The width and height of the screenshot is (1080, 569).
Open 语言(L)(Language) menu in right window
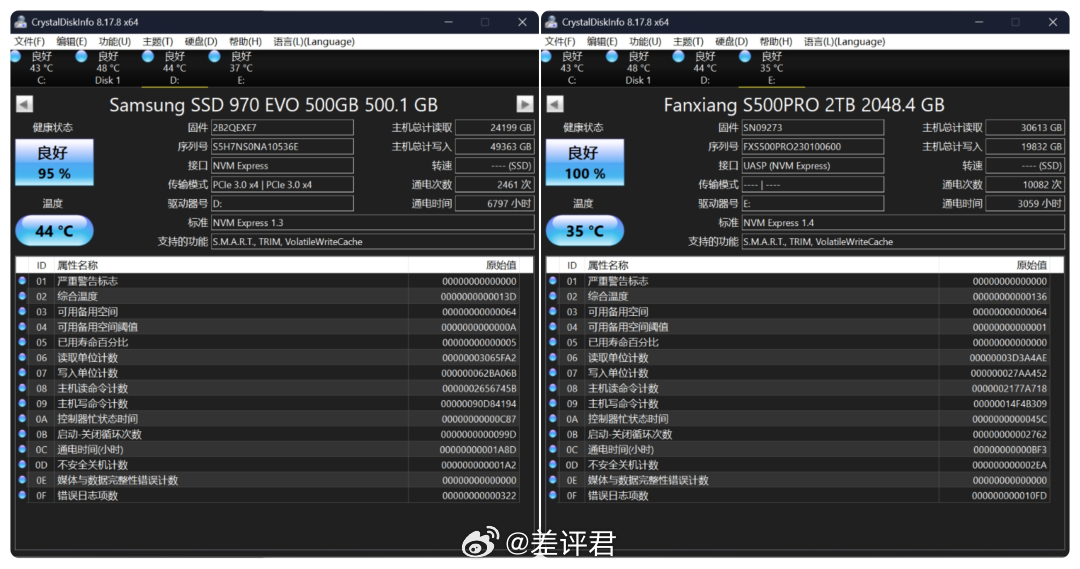coord(844,41)
